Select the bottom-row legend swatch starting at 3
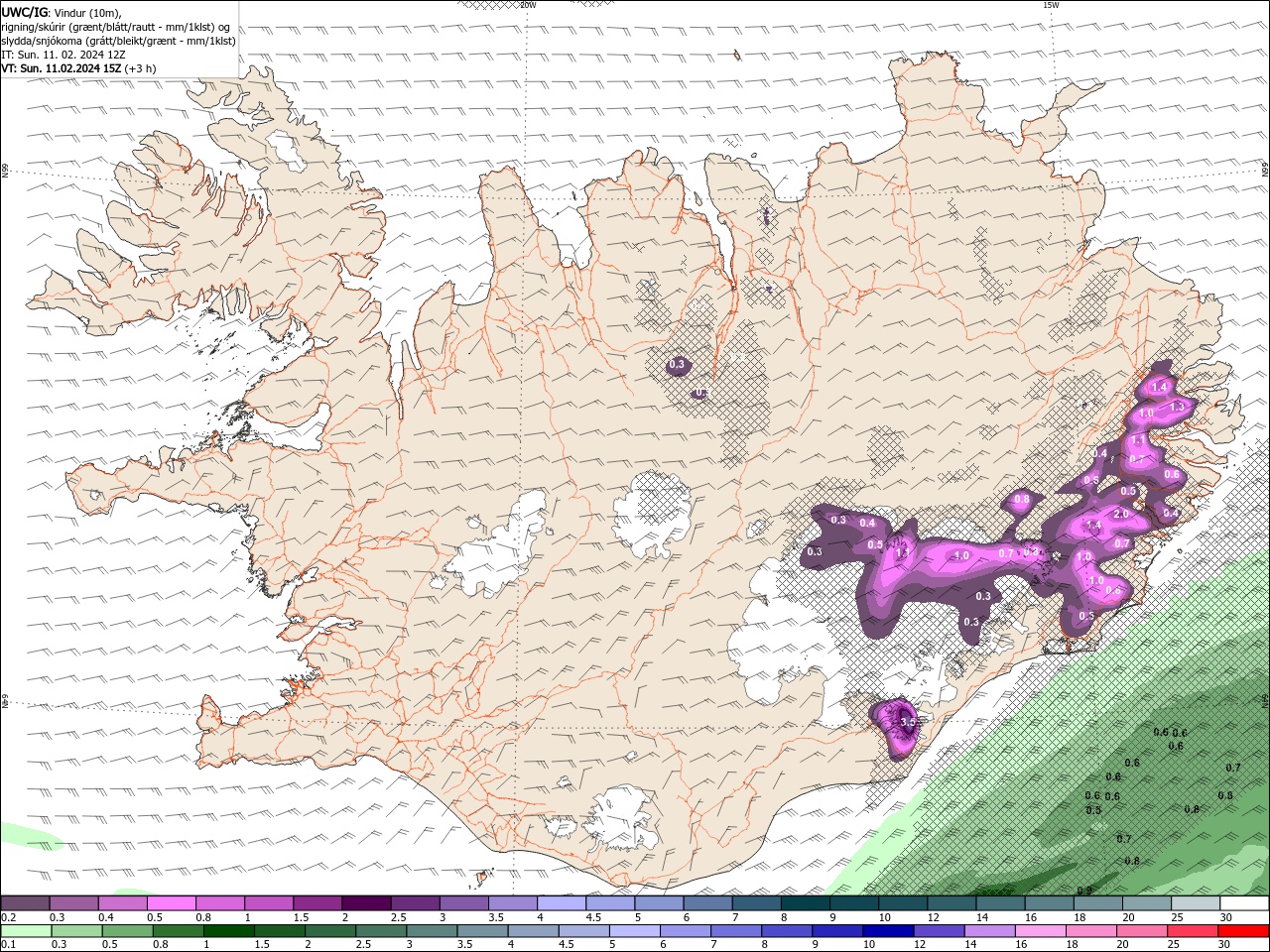1270x952 pixels. [432, 931]
